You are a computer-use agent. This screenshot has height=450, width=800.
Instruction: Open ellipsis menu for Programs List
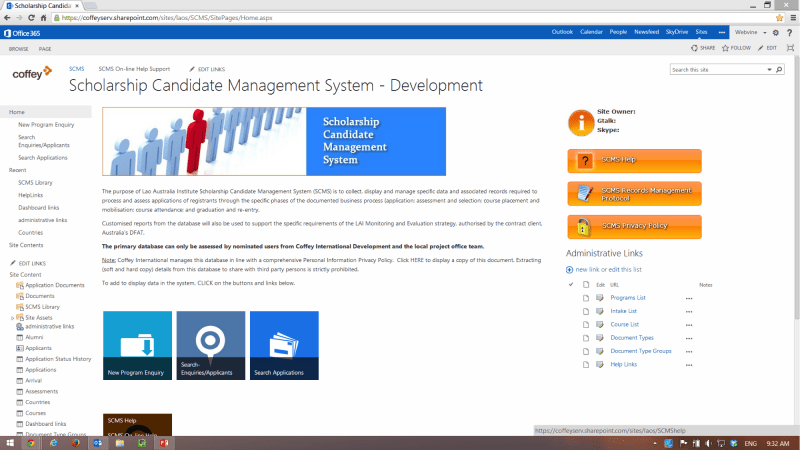689,298
